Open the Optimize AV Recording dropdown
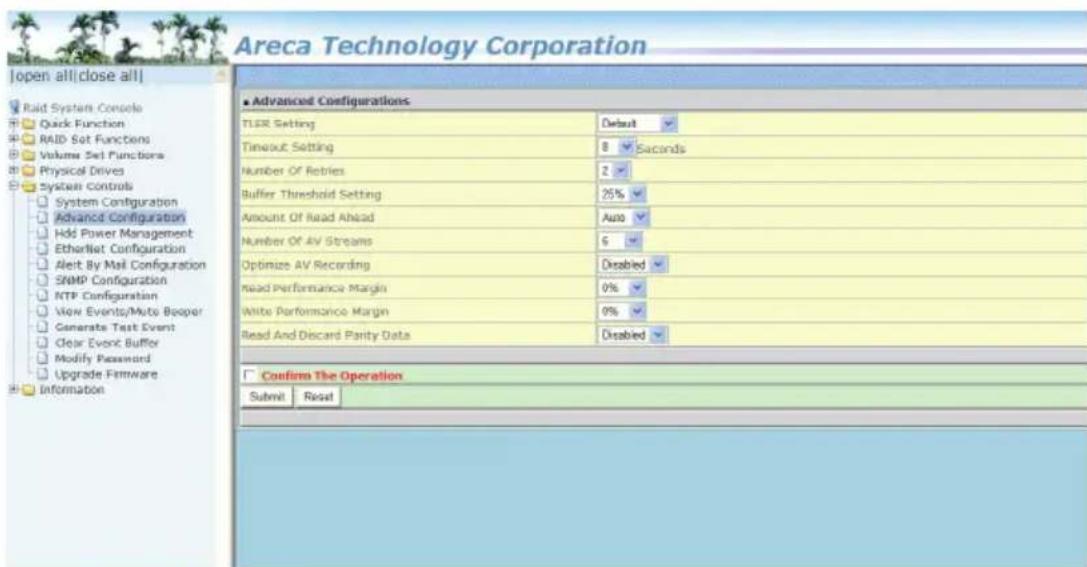The width and height of the screenshot is (1087, 567). coord(632,265)
